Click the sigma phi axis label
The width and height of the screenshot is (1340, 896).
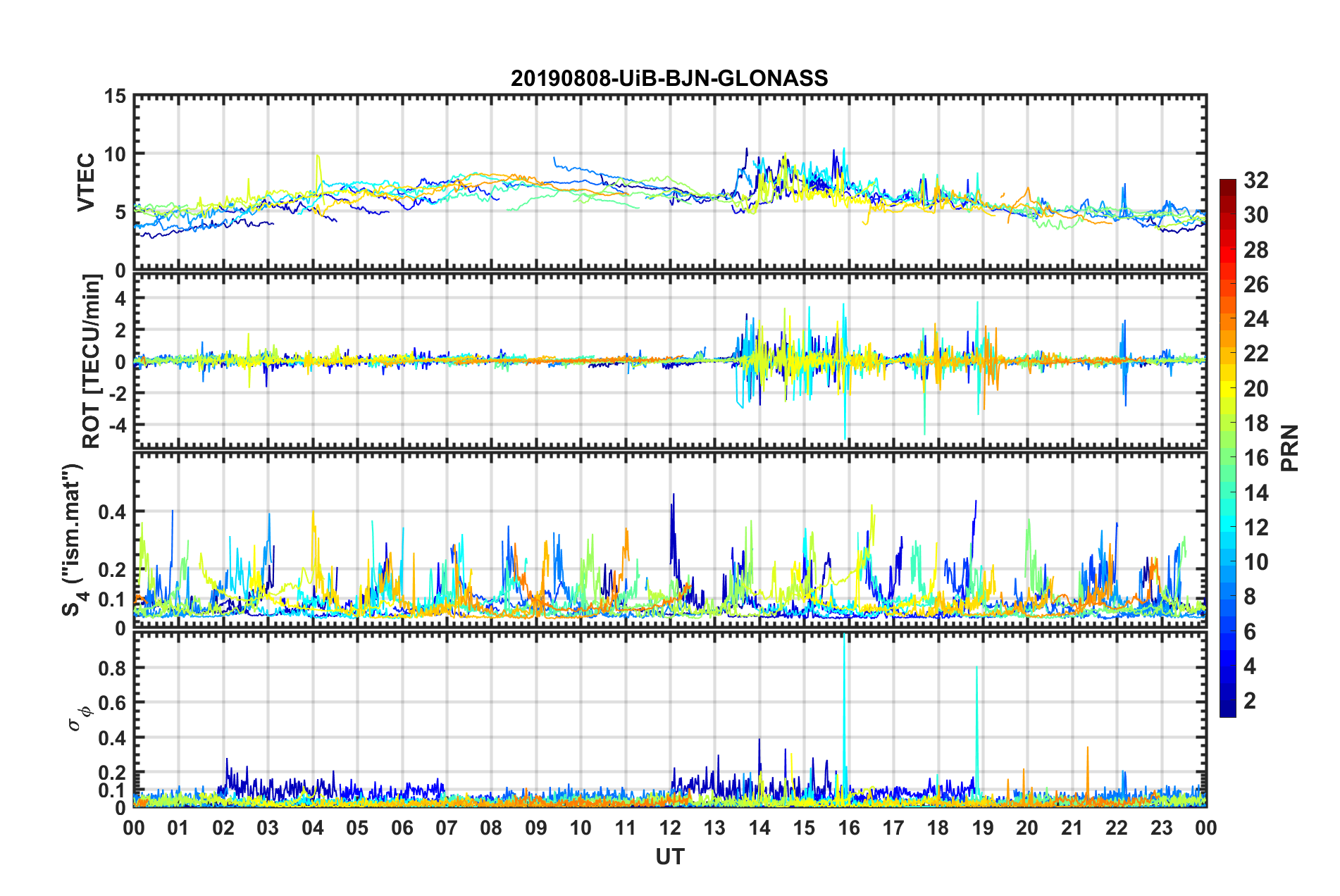coord(80,719)
